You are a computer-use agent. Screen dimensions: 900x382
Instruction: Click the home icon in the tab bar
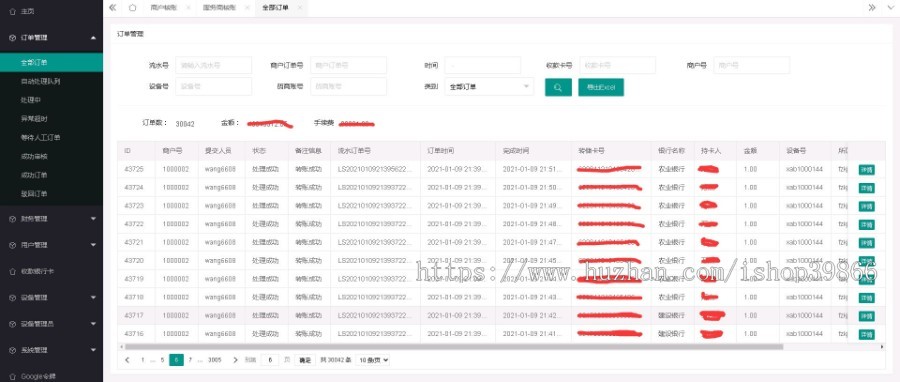click(x=133, y=8)
